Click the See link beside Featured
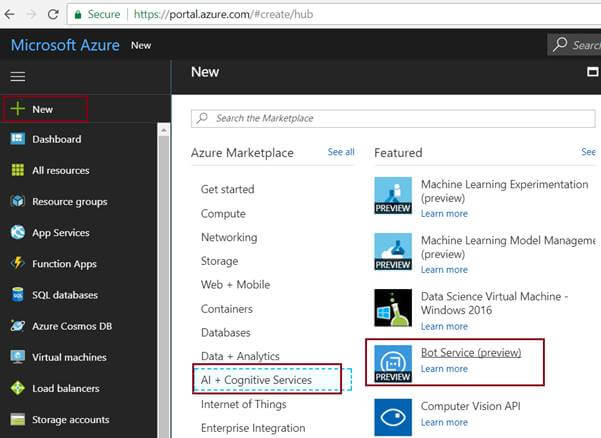This screenshot has width=601, height=438. 588,152
